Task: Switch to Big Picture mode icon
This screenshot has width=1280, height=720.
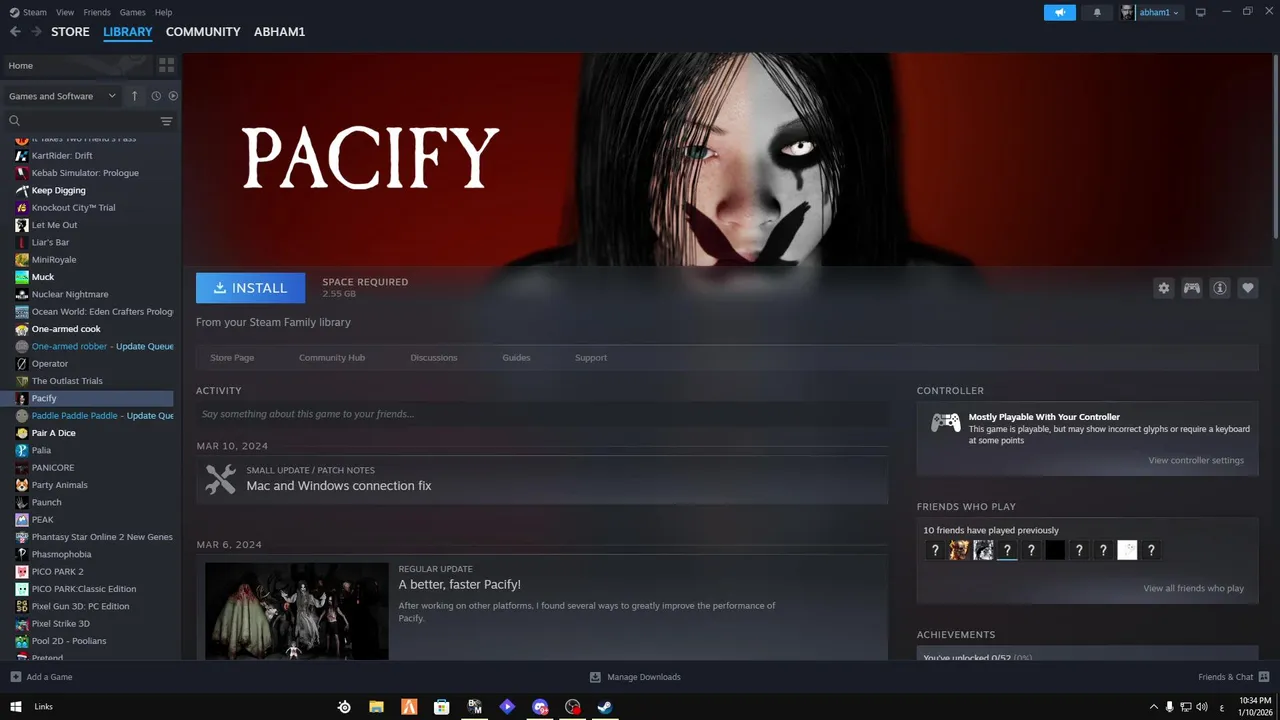Action: coord(1201,12)
